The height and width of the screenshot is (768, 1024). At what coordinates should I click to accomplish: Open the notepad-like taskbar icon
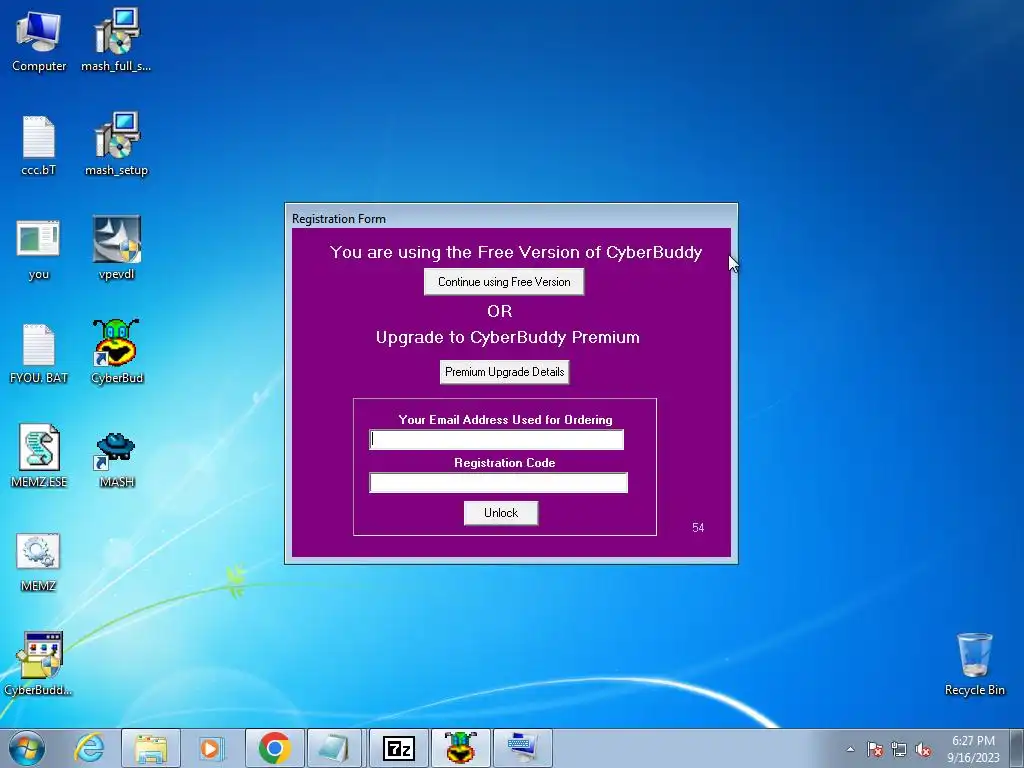point(334,748)
